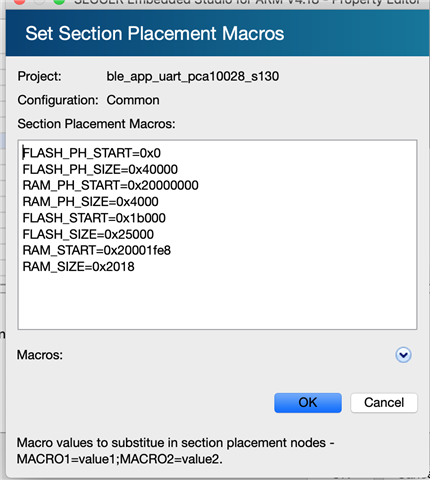Click the FLASH_PH_SIZE=0x40000 line

100,169
